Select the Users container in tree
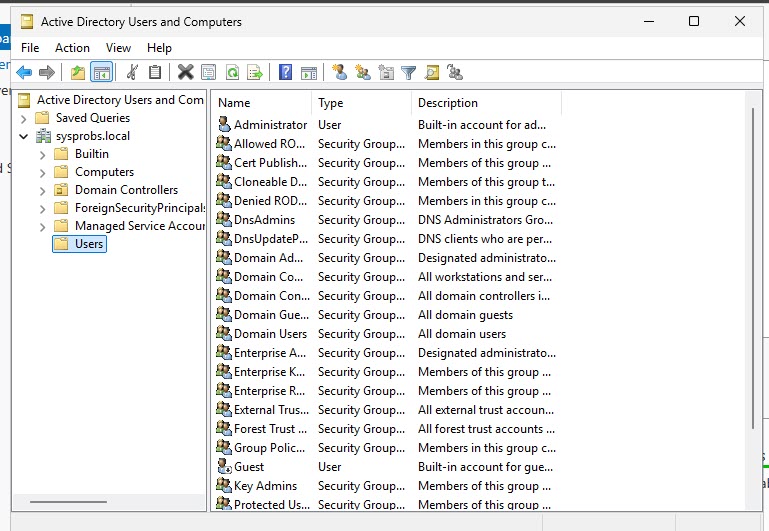Image resolution: width=769 pixels, height=531 pixels. [x=79, y=244]
